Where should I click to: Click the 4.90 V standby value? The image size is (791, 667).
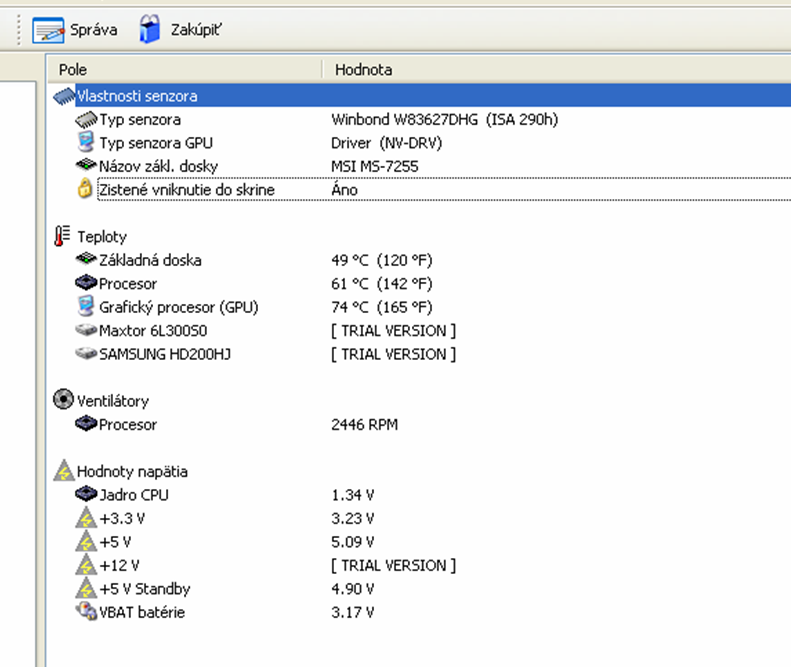point(353,589)
